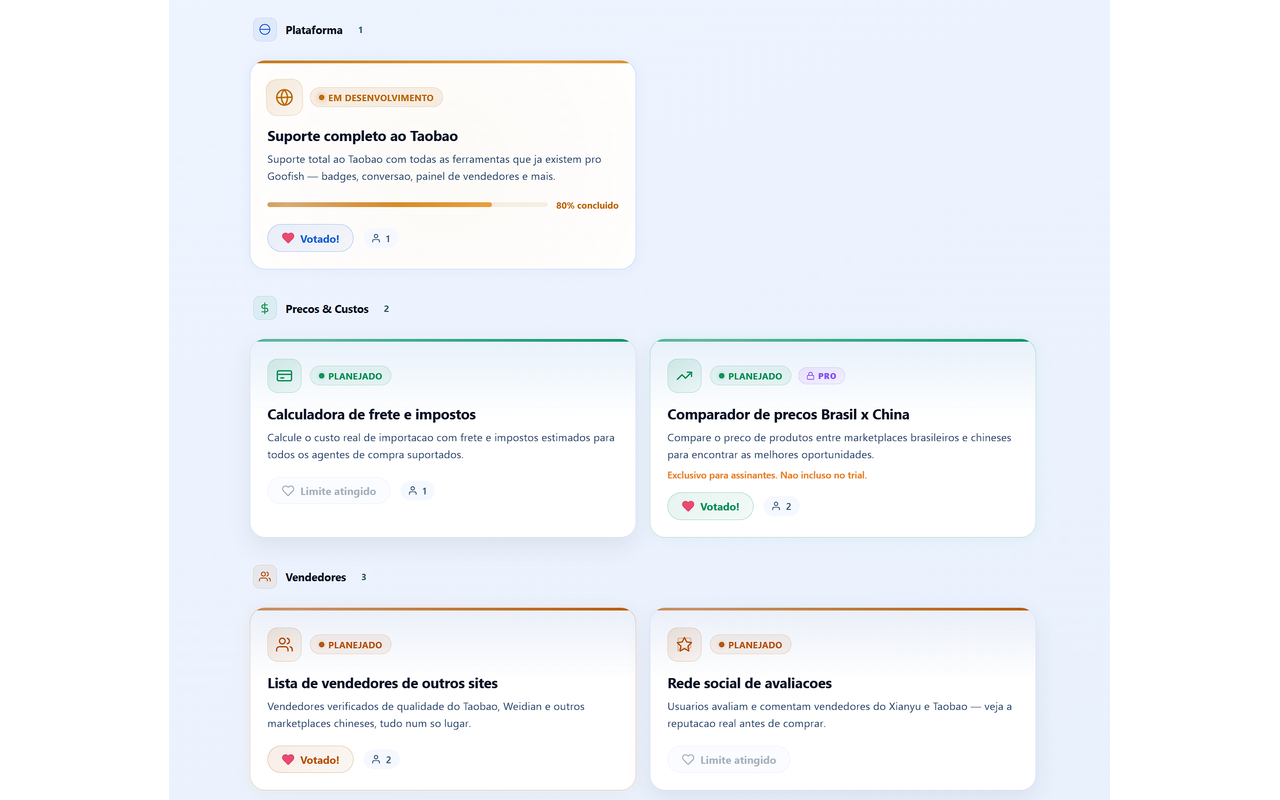1280x800 pixels.
Task: Click the Plataforma section icon
Action: click(x=264, y=29)
